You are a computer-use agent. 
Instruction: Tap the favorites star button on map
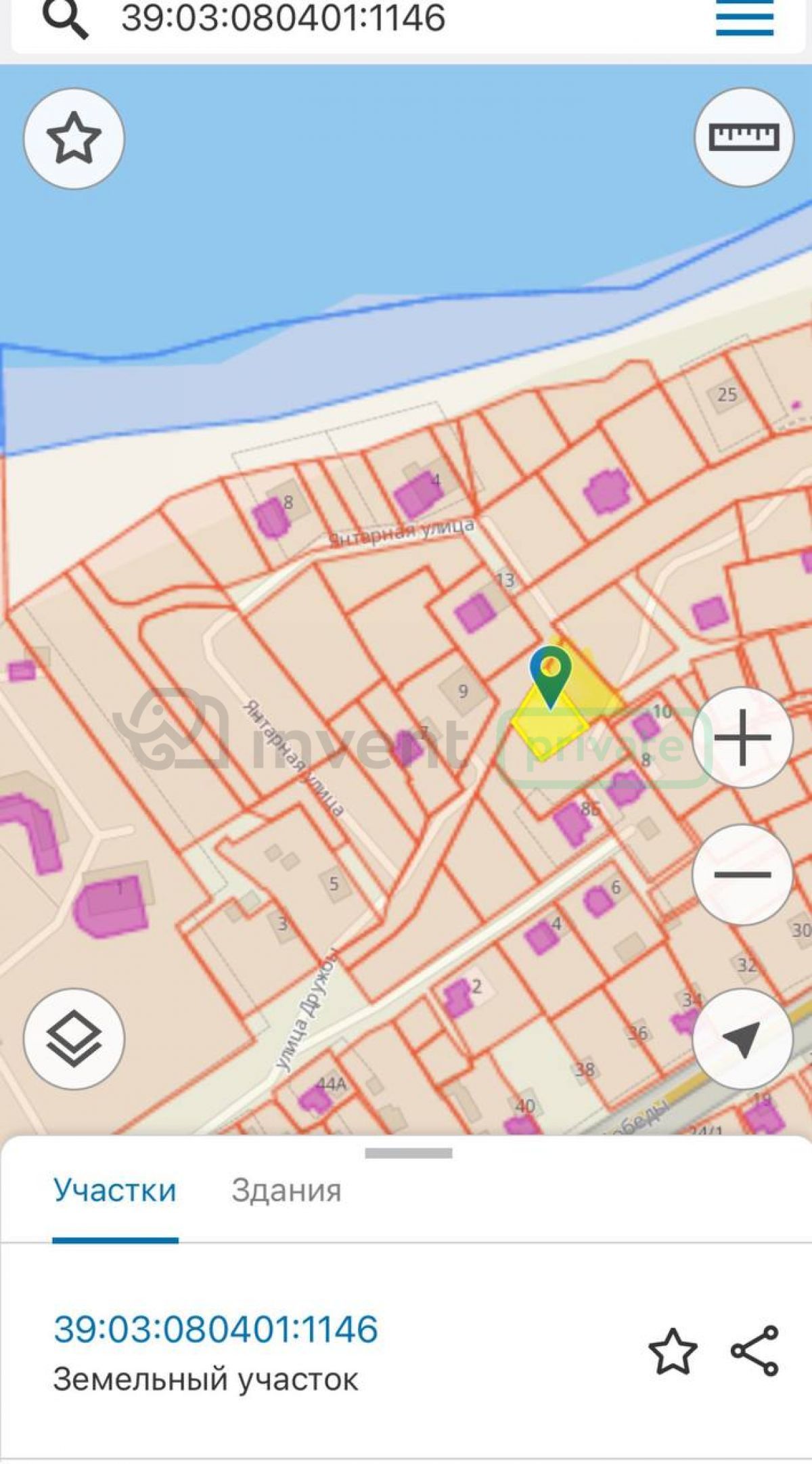point(74,138)
